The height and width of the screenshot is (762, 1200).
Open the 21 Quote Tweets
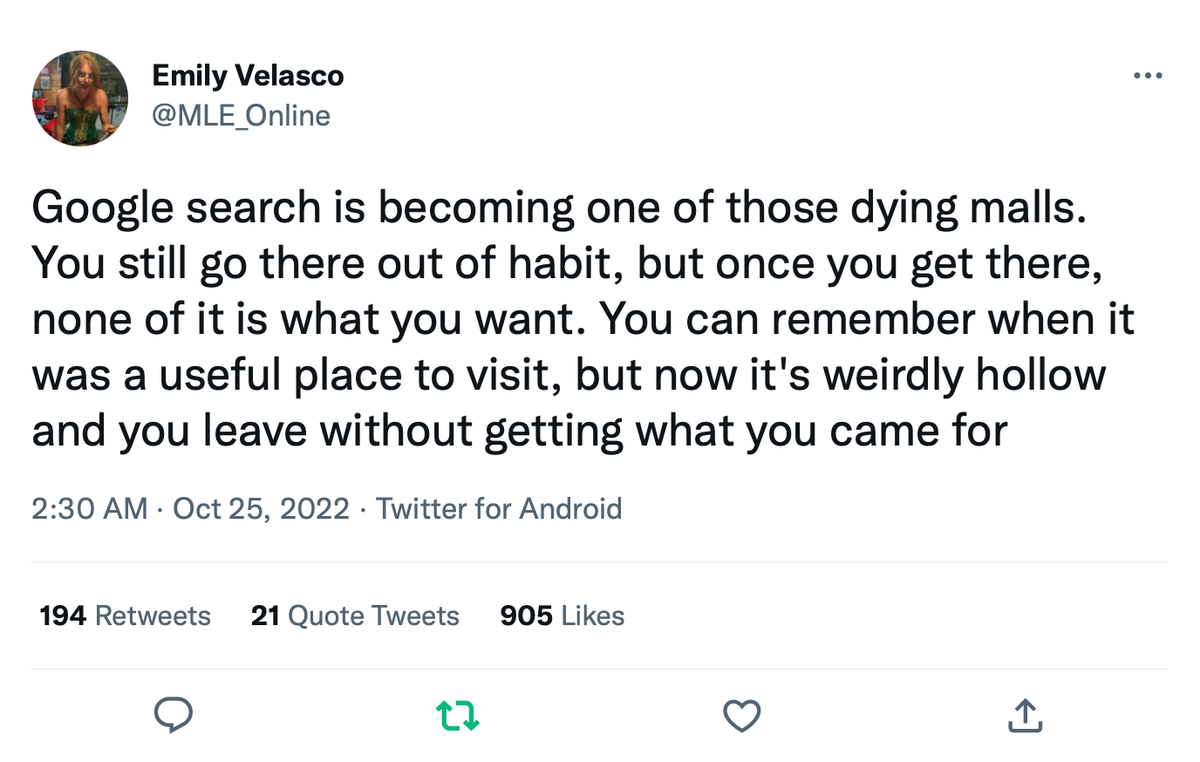click(x=355, y=616)
